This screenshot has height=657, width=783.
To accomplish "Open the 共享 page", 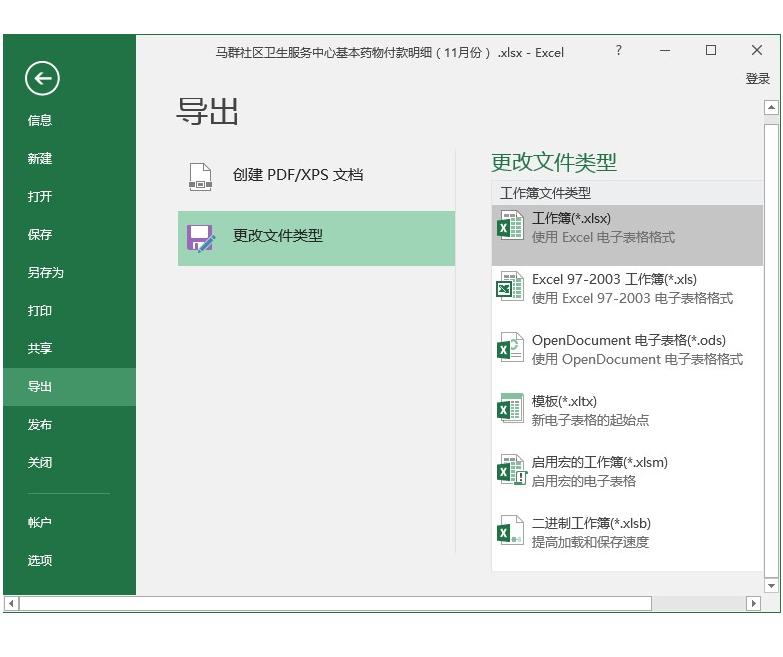I will [39, 348].
